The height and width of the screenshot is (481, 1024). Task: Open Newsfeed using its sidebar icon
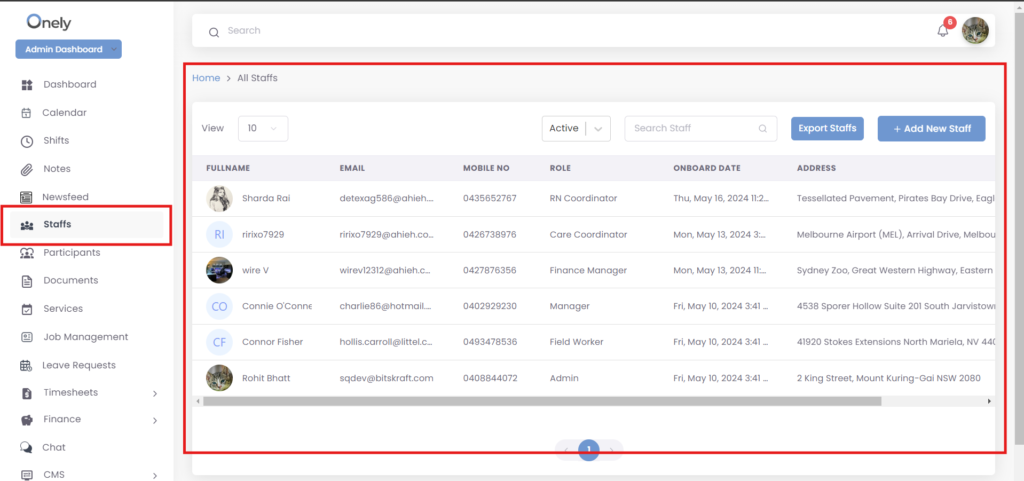coord(27,197)
